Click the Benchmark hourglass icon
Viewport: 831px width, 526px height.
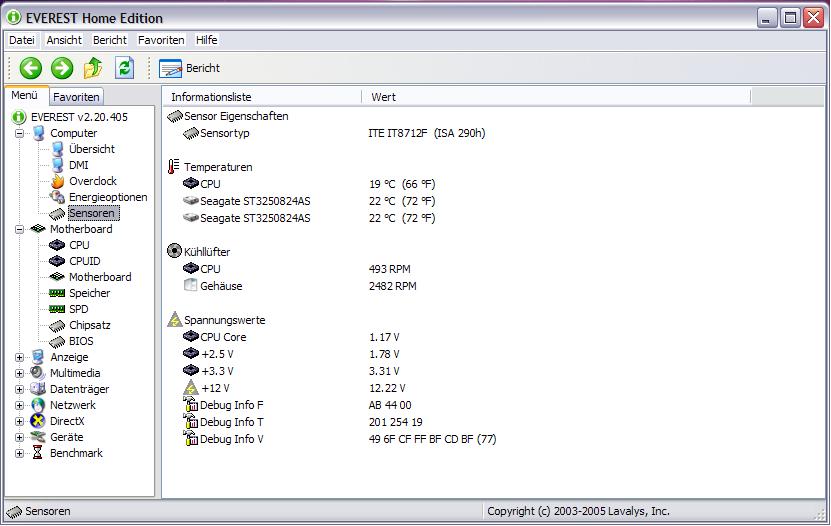[38, 453]
